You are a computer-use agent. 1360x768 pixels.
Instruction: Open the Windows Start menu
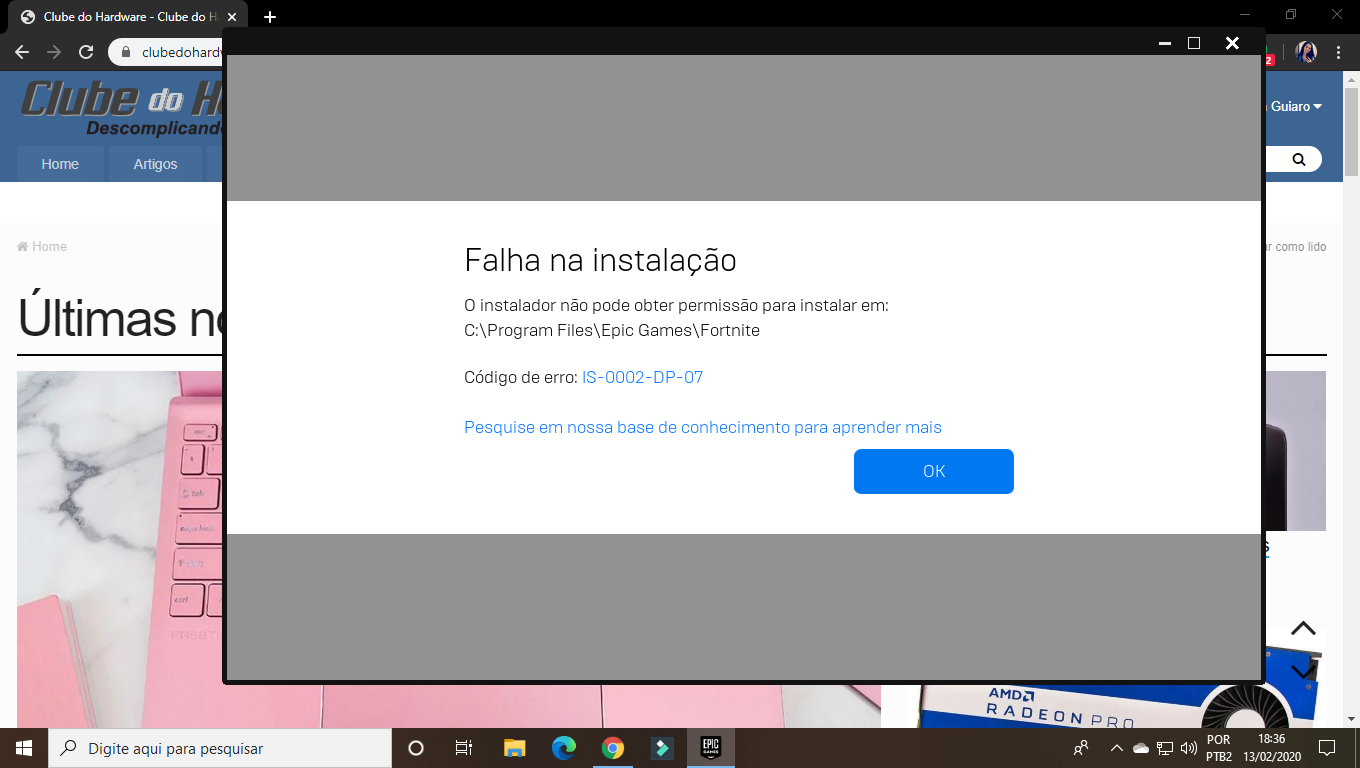(24, 748)
